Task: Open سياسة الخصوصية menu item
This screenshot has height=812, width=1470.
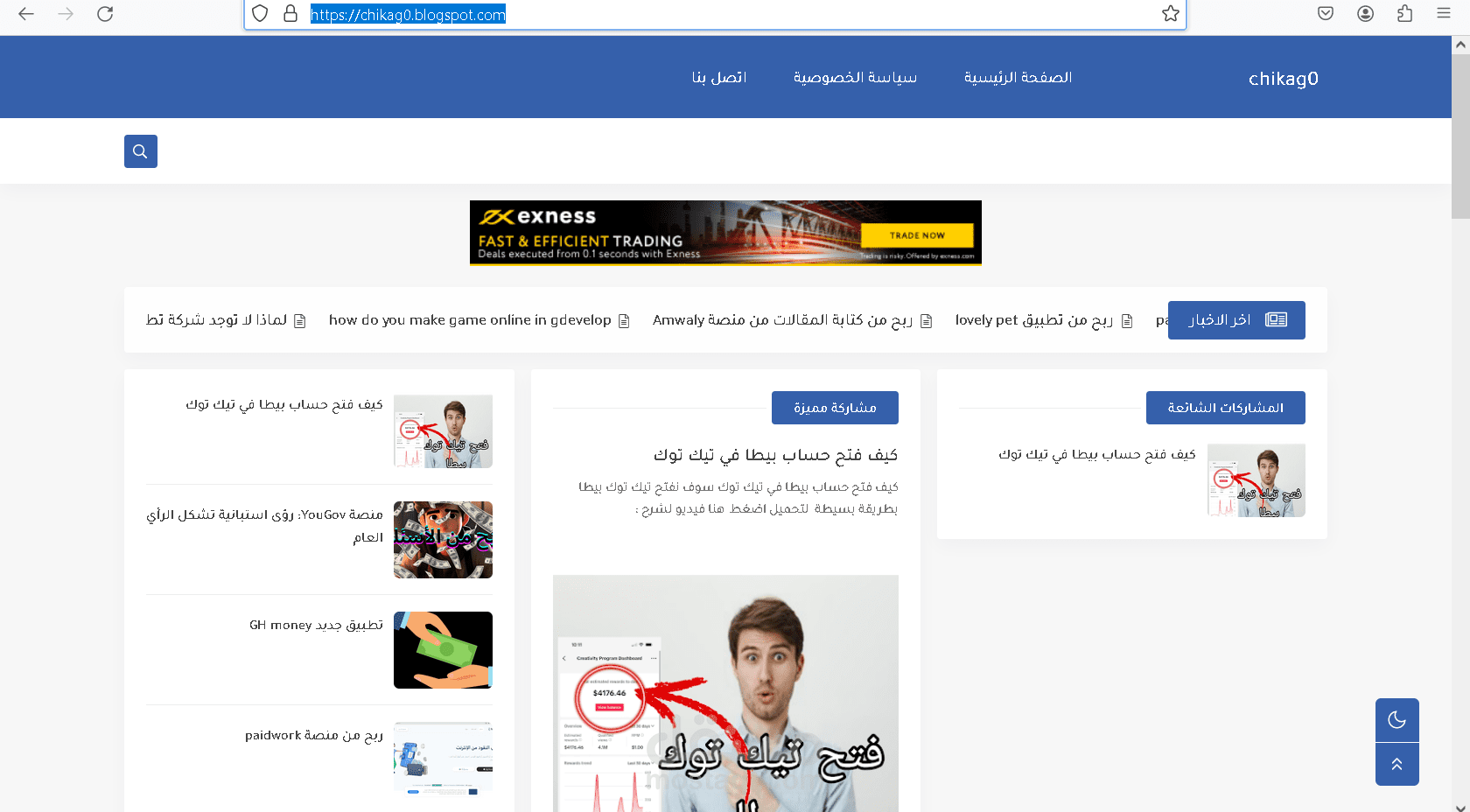Action: coord(855,77)
